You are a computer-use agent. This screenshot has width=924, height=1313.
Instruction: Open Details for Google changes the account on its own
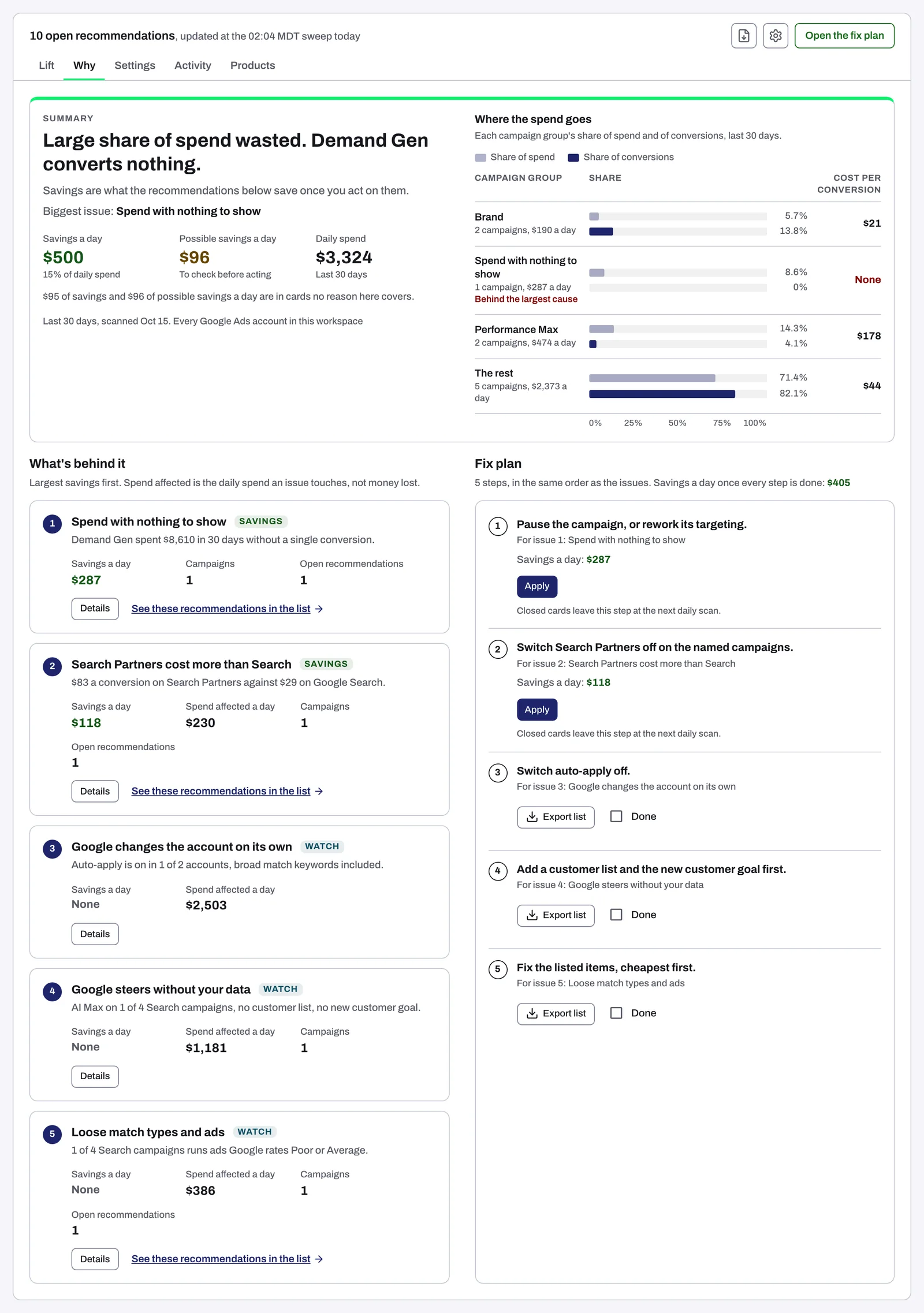point(95,934)
